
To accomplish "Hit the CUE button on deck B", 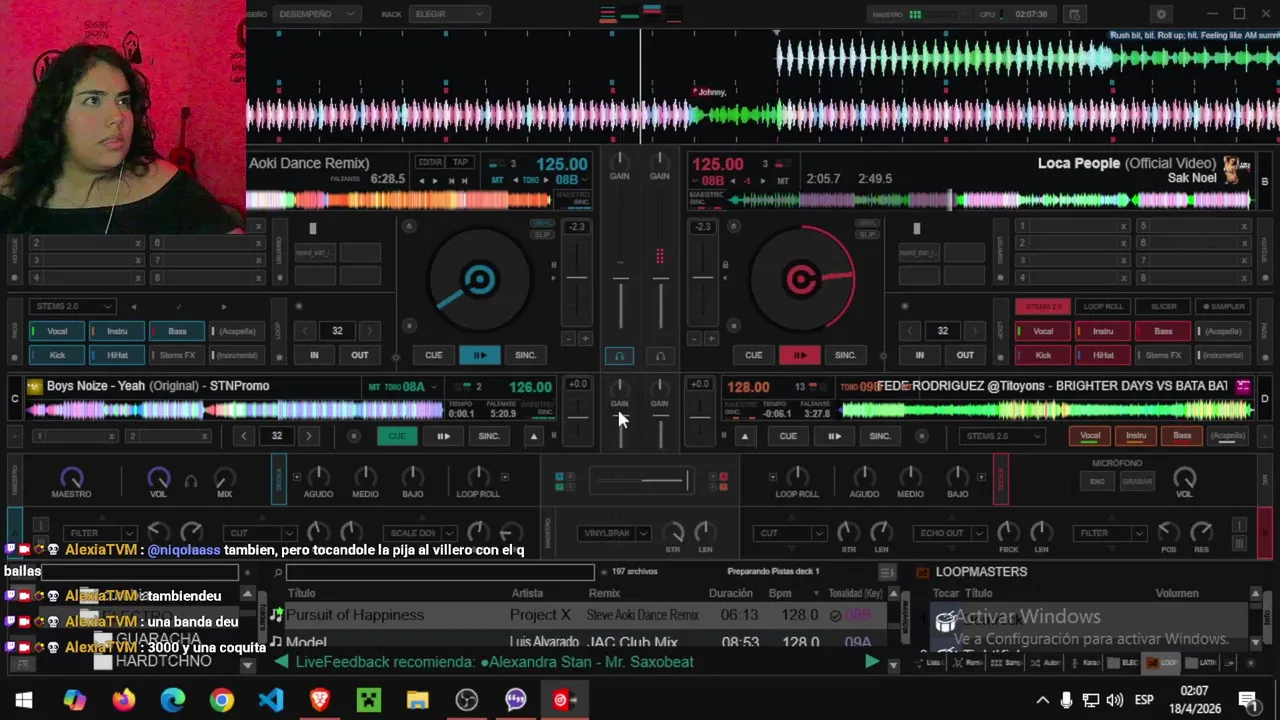I will pos(753,355).
